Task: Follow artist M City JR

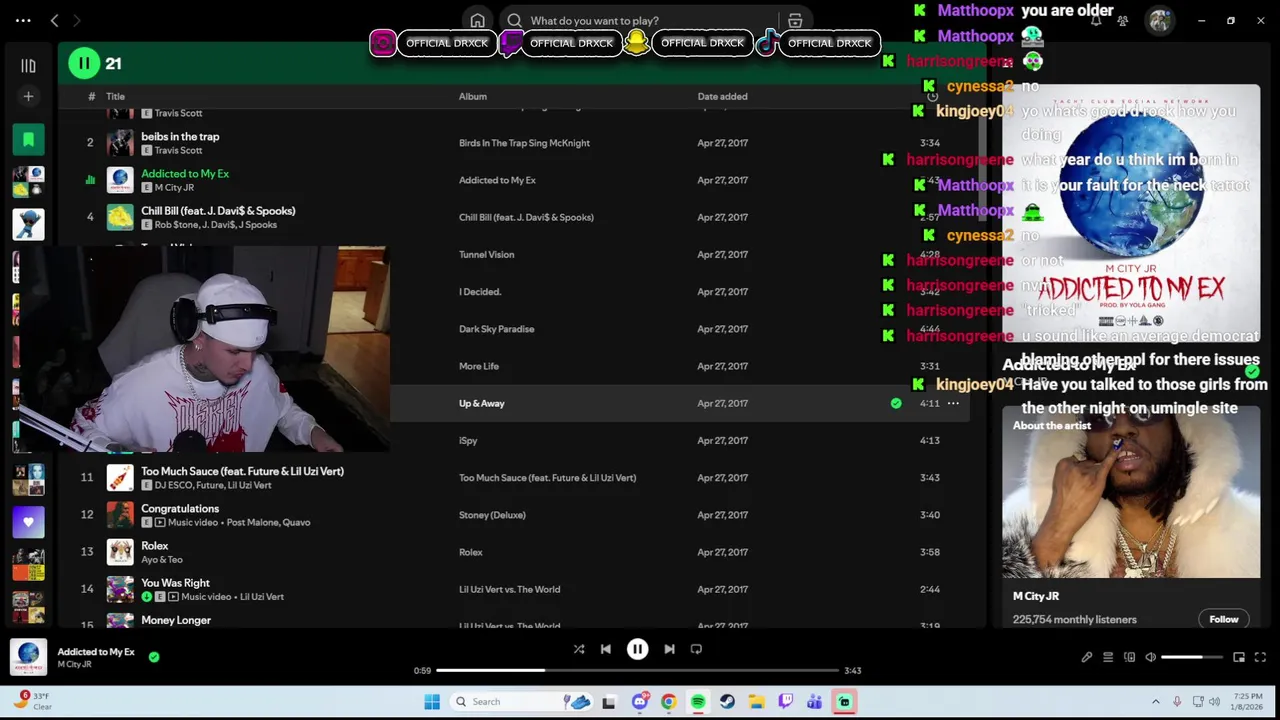Action: tap(1224, 619)
